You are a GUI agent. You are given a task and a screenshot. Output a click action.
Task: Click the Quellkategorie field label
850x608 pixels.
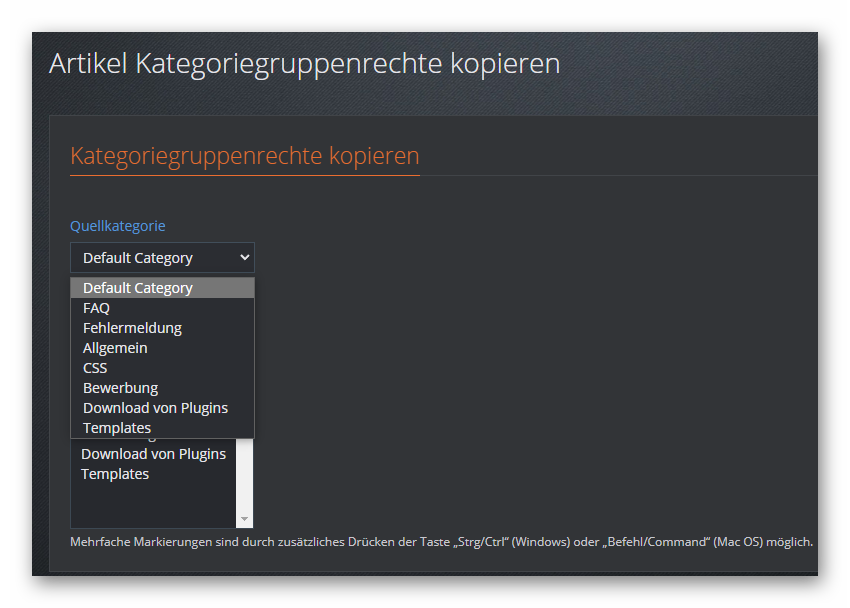click(x=117, y=226)
